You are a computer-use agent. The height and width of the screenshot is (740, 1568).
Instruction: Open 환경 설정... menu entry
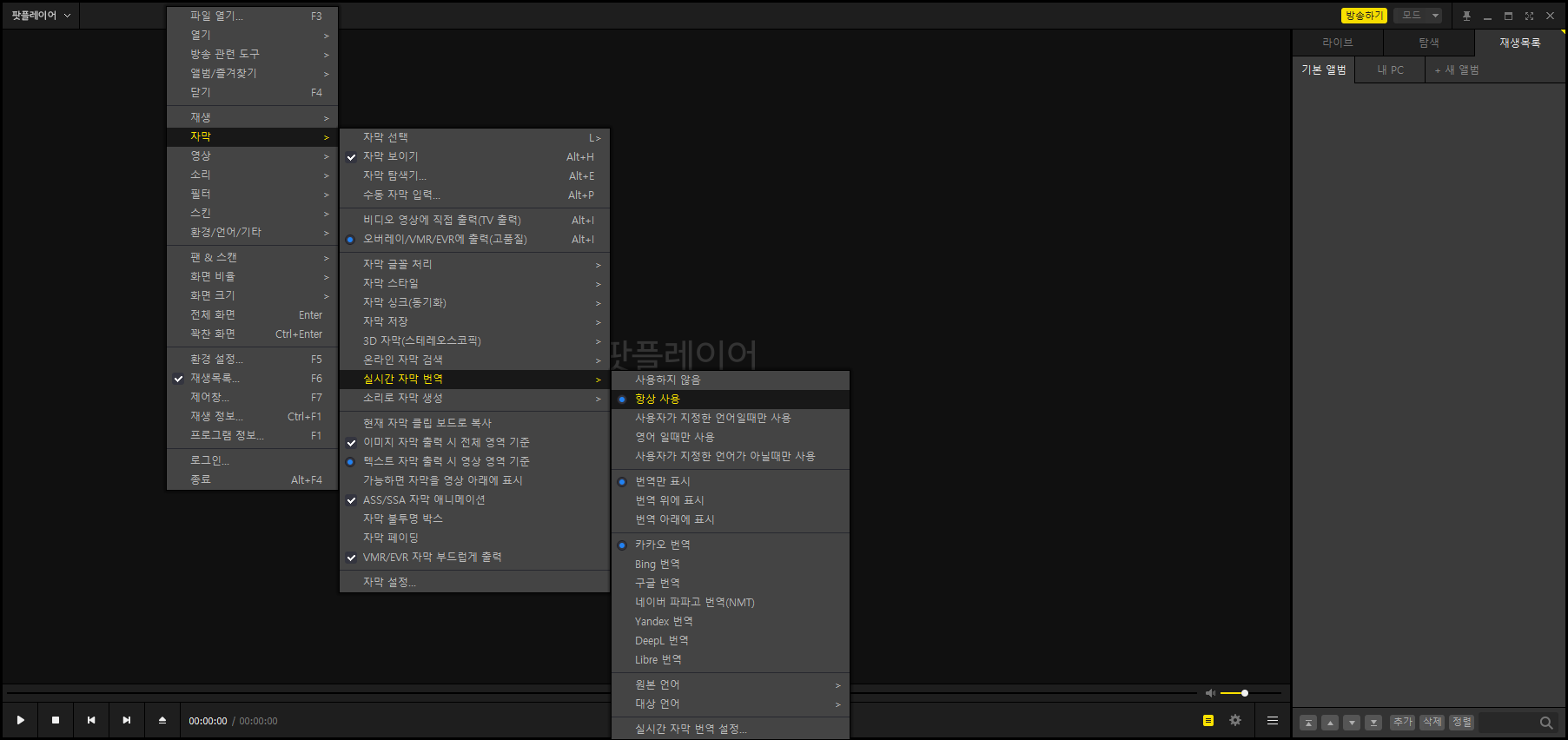252,359
